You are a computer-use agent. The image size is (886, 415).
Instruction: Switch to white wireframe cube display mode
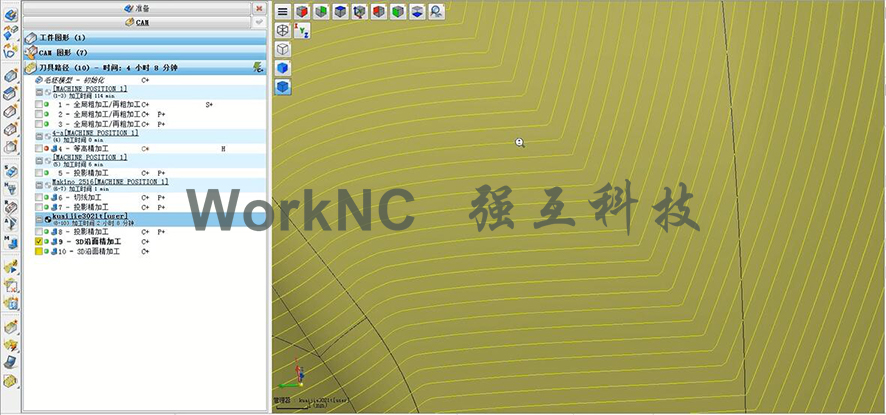pos(283,50)
